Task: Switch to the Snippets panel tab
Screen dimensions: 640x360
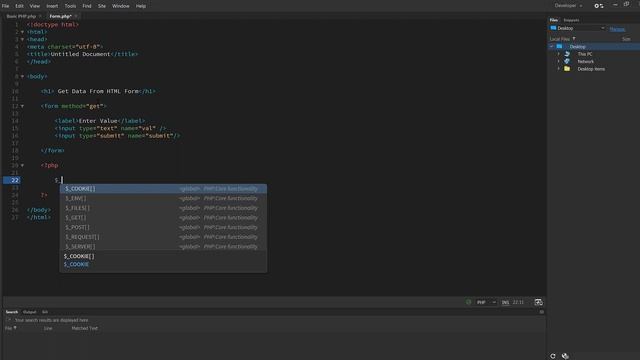Action: coord(571,20)
